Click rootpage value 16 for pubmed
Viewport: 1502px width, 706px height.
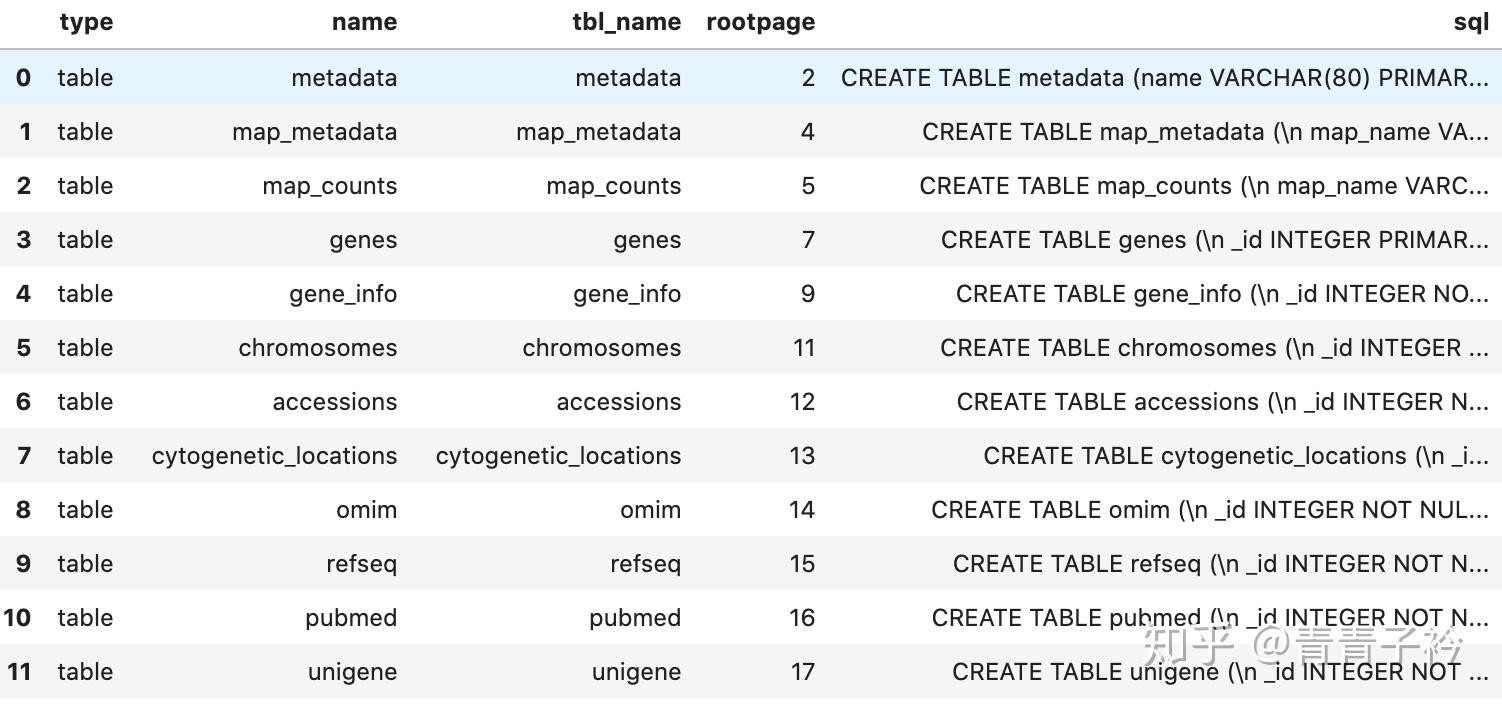[802, 618]
